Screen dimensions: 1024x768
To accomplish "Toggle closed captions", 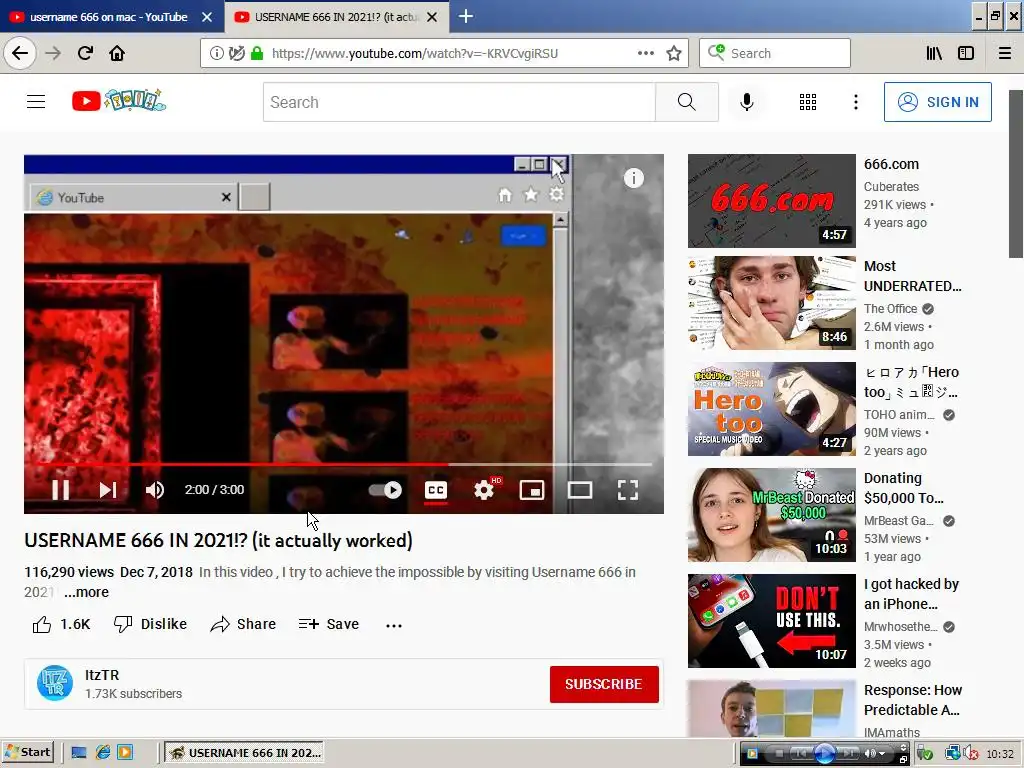I will tap(436, 490).
